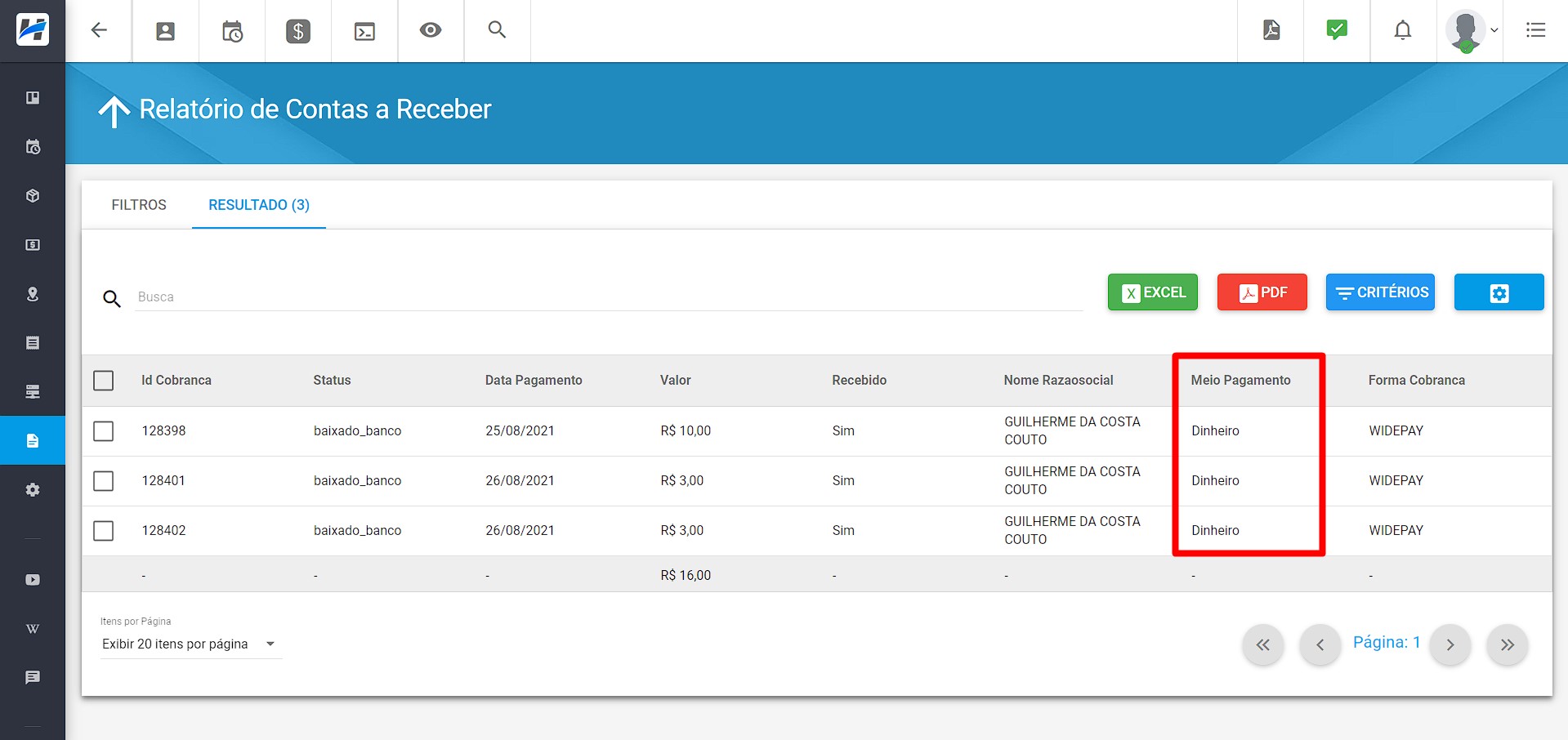Switch to the FILTROS tab
Screen dimensions: 1568x740
(139, 205)
